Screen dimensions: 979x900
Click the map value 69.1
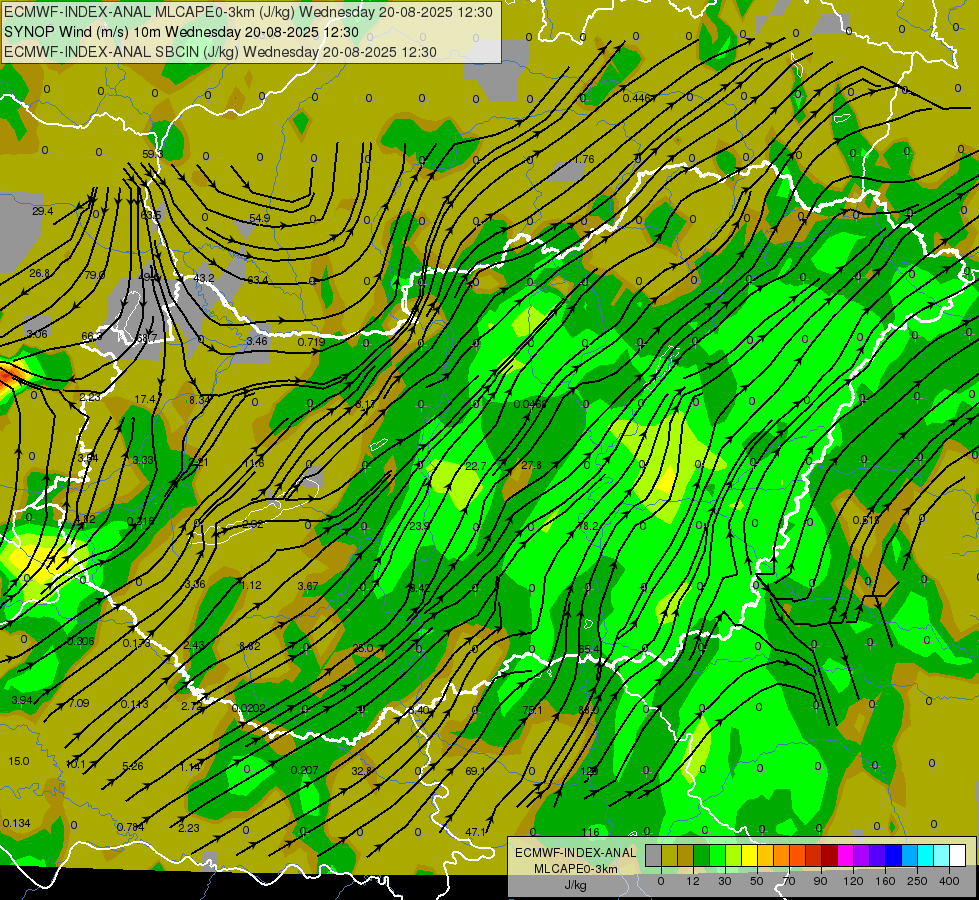click(x=475, y=771)
